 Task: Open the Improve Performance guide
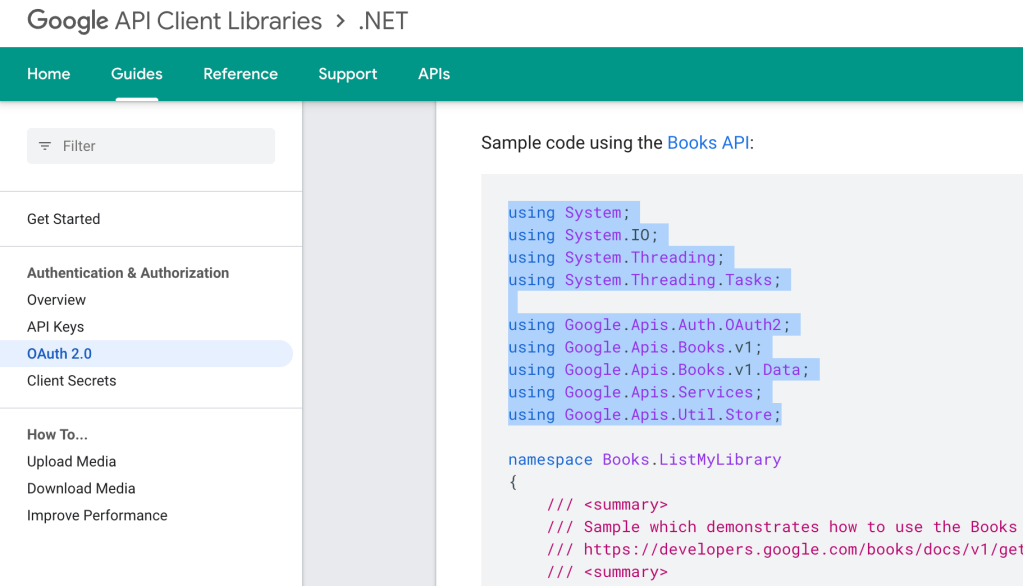click(x=97, y=516)
